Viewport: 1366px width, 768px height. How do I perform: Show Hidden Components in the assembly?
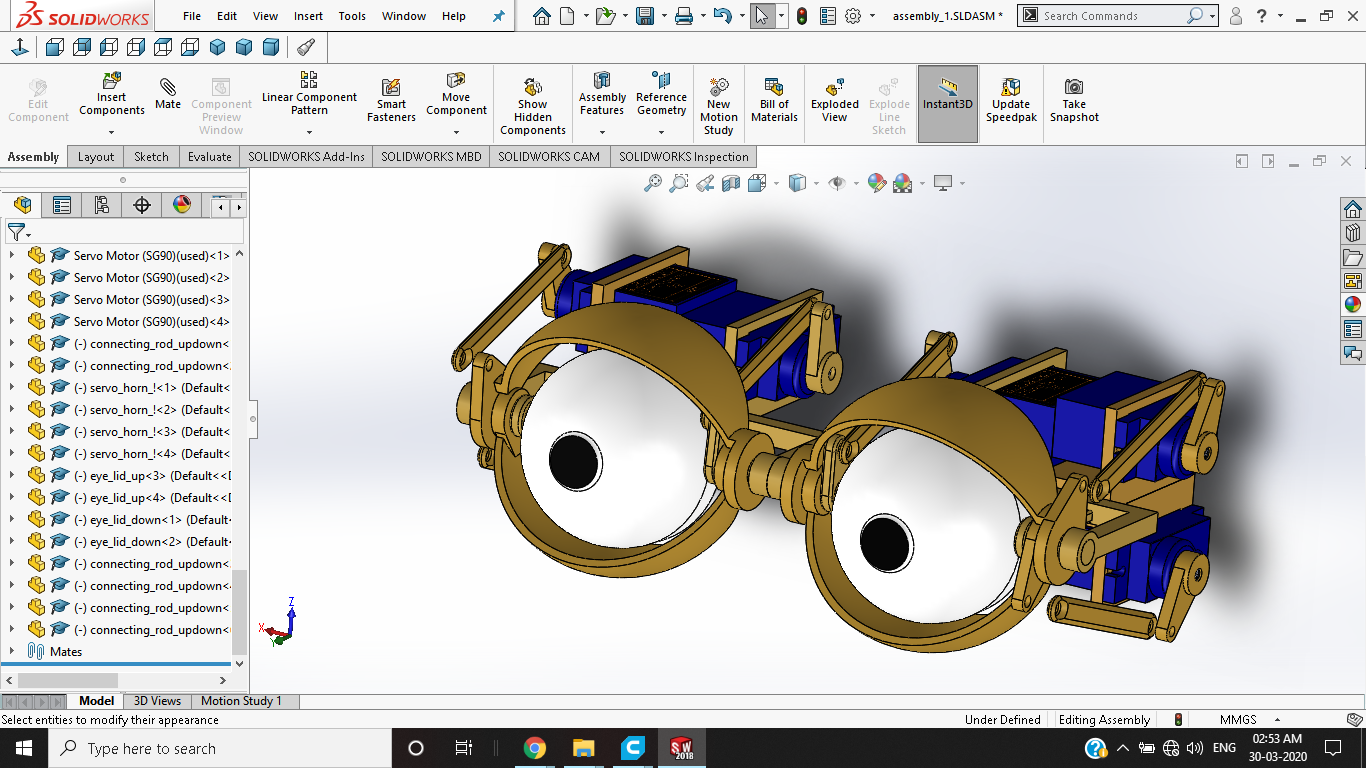pyautogui.click(x=532, y=100)
